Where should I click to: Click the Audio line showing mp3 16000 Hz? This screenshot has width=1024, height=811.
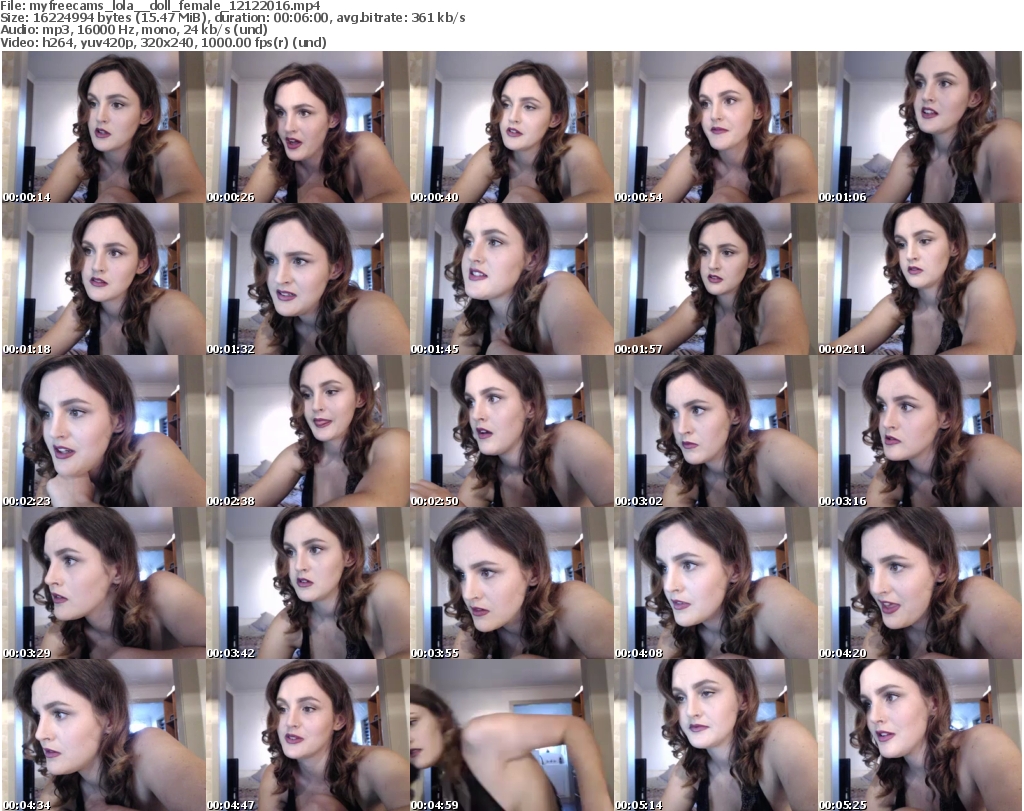(x=134, y=30)
